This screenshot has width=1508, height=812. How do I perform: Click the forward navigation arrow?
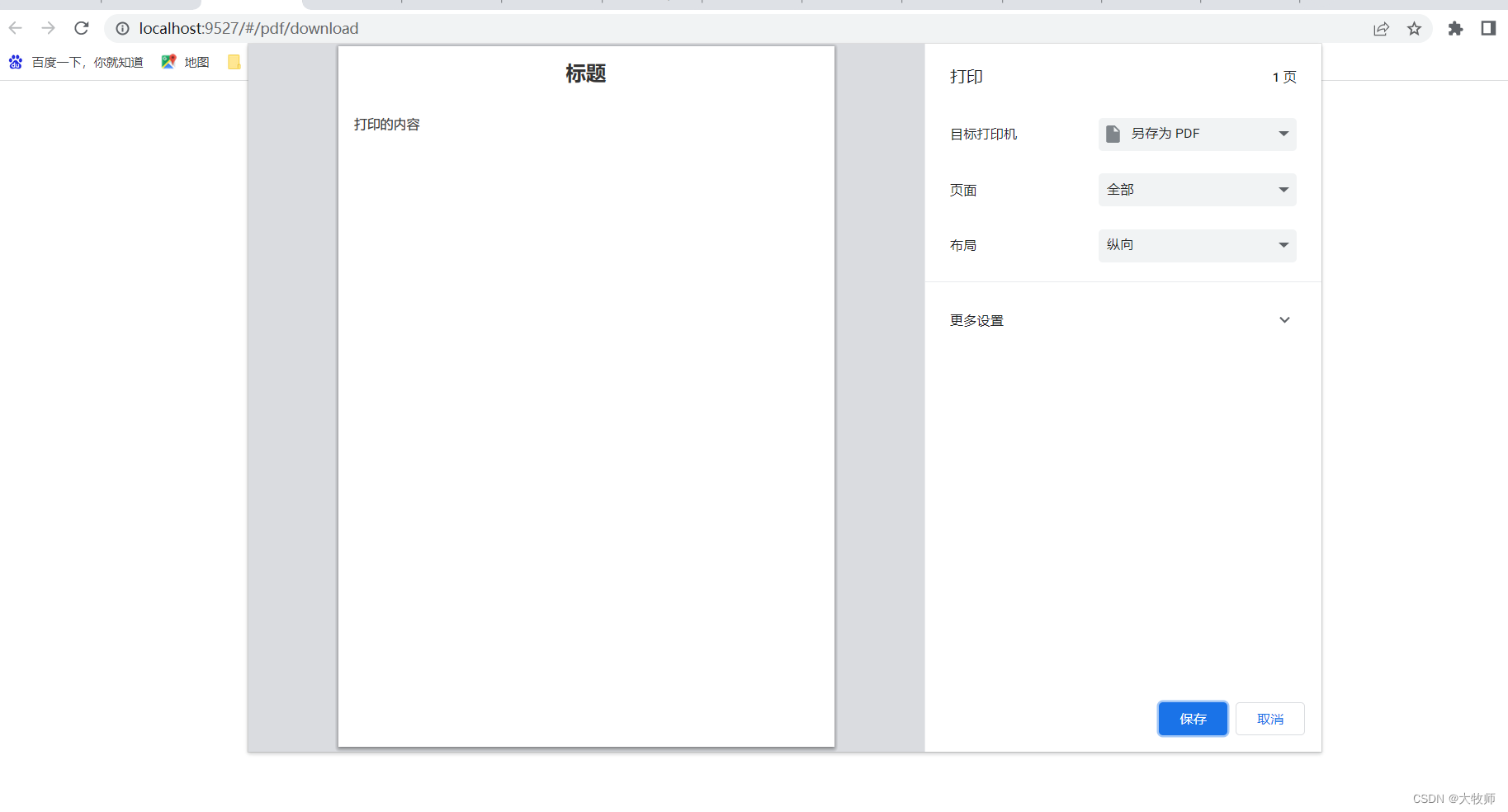(x=48, y=27)
